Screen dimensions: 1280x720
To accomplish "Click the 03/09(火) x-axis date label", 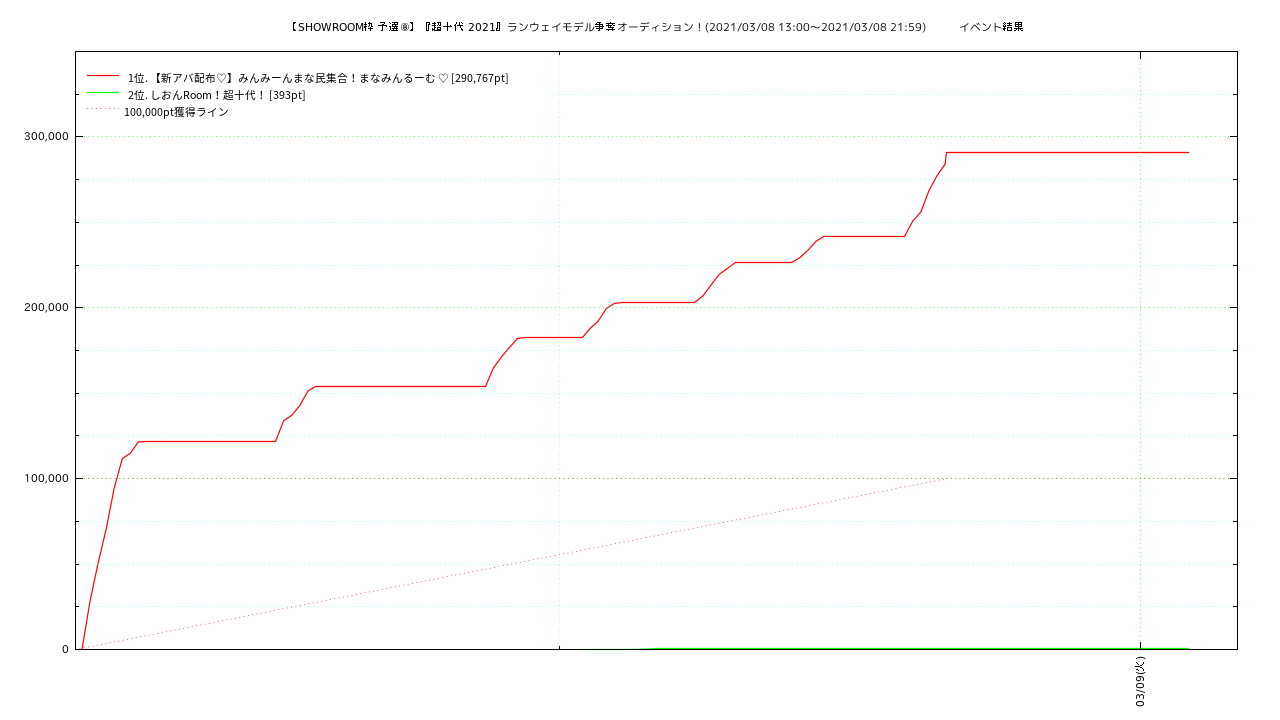I will tap(1140, 682).
